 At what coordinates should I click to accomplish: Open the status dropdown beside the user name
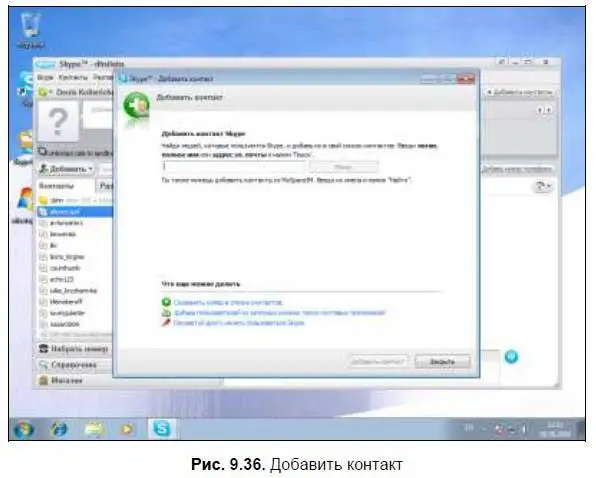click(45, 92)
